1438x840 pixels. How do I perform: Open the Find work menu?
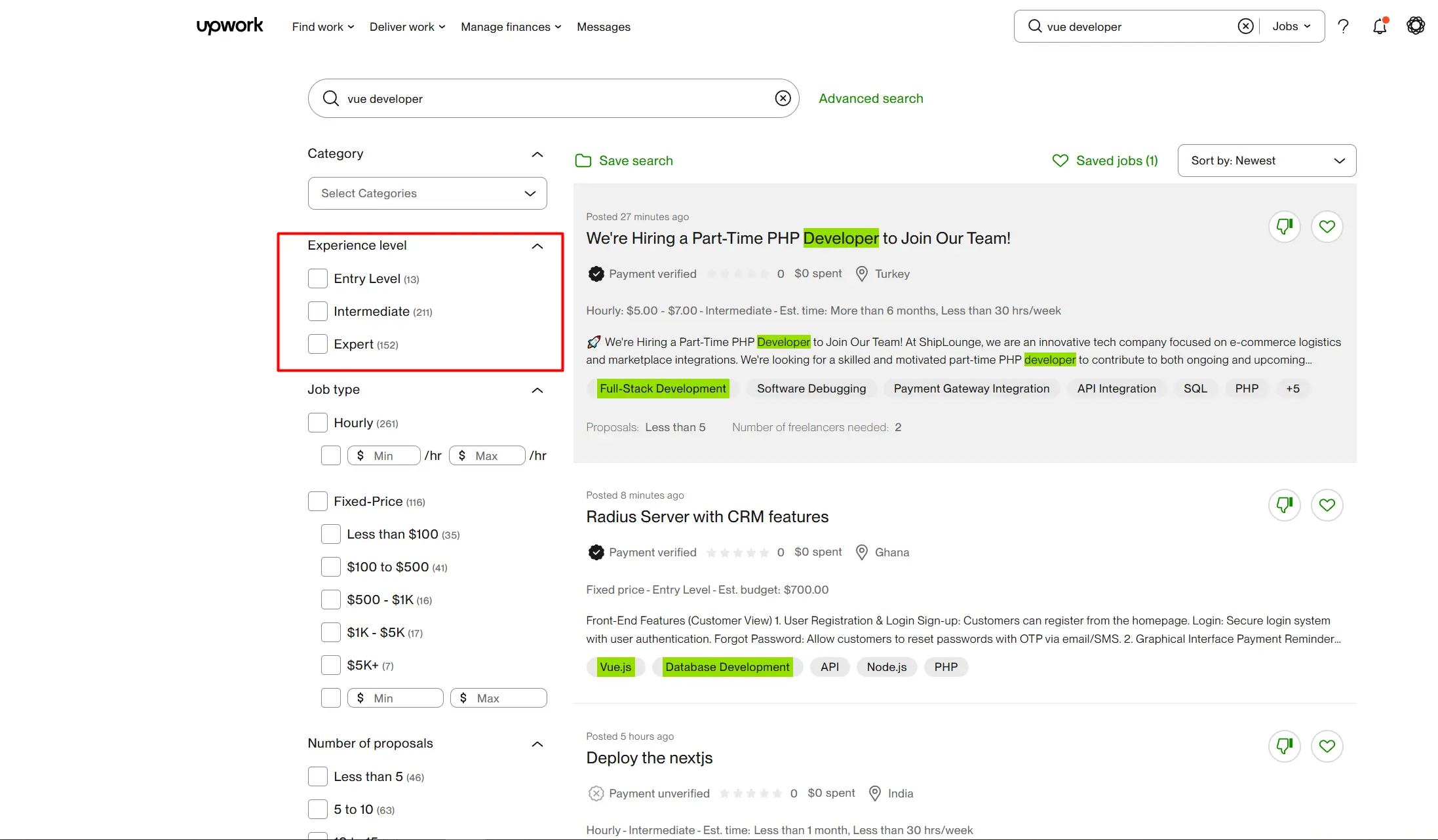322,27
